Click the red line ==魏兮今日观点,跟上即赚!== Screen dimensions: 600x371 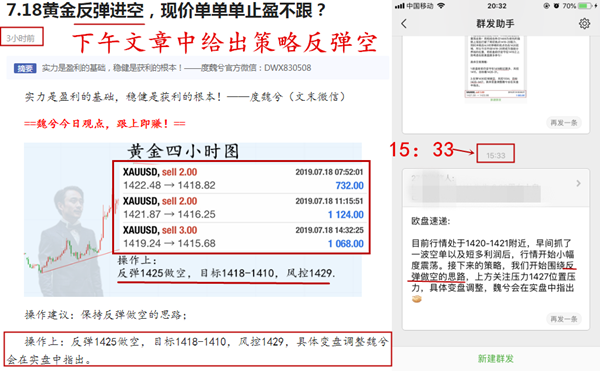click(x=105, y=124)
